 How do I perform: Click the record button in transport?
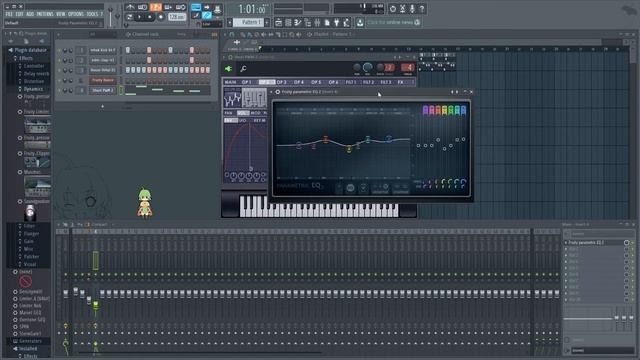160,17
